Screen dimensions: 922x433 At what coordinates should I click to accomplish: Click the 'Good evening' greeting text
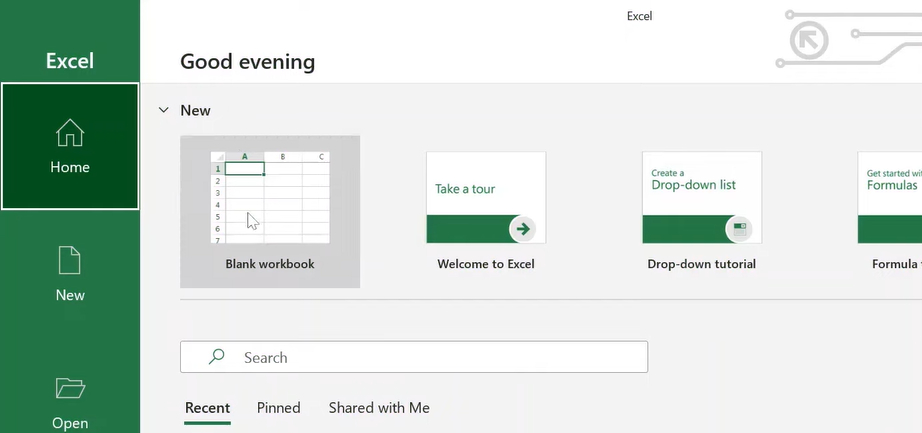tap(248, 62)
